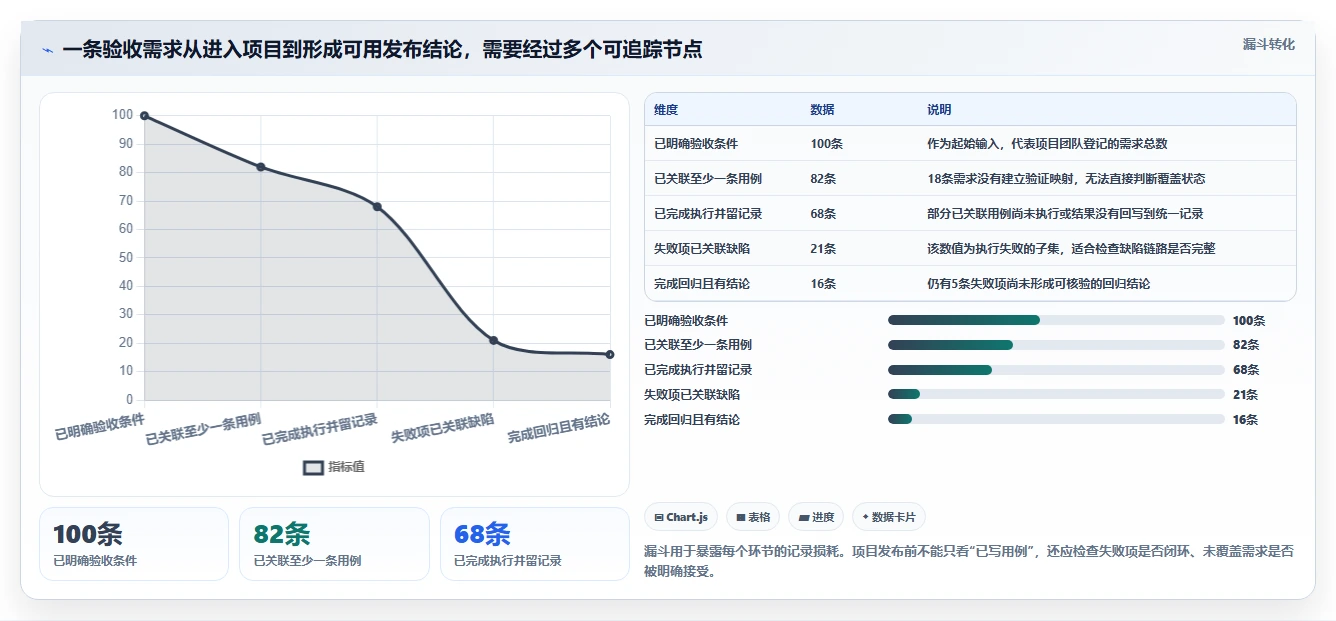
Task: Click description 作为起始输入，代表项目团队登记的需求总数
Action: (x=1047, y=144)
